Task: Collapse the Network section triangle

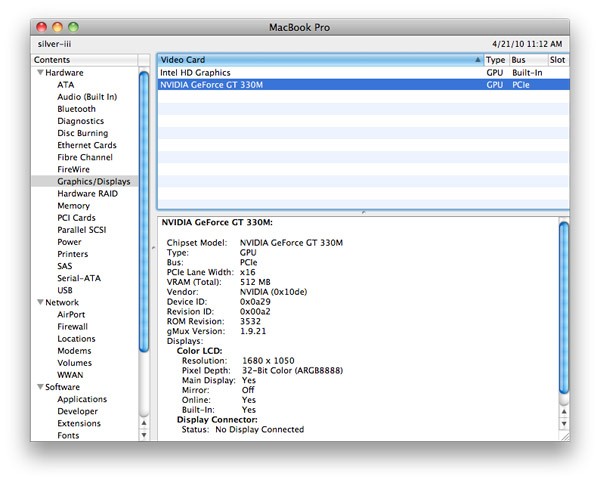Action: coord(40,302)
